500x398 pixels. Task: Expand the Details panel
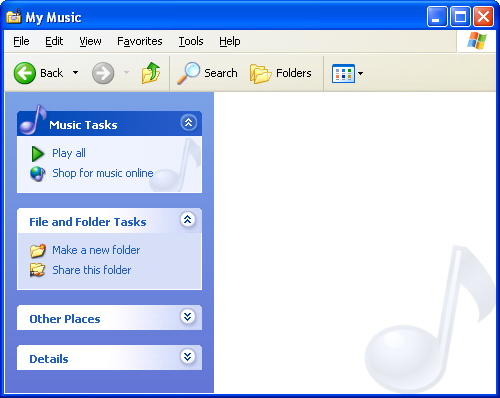[x=188, y=357]
